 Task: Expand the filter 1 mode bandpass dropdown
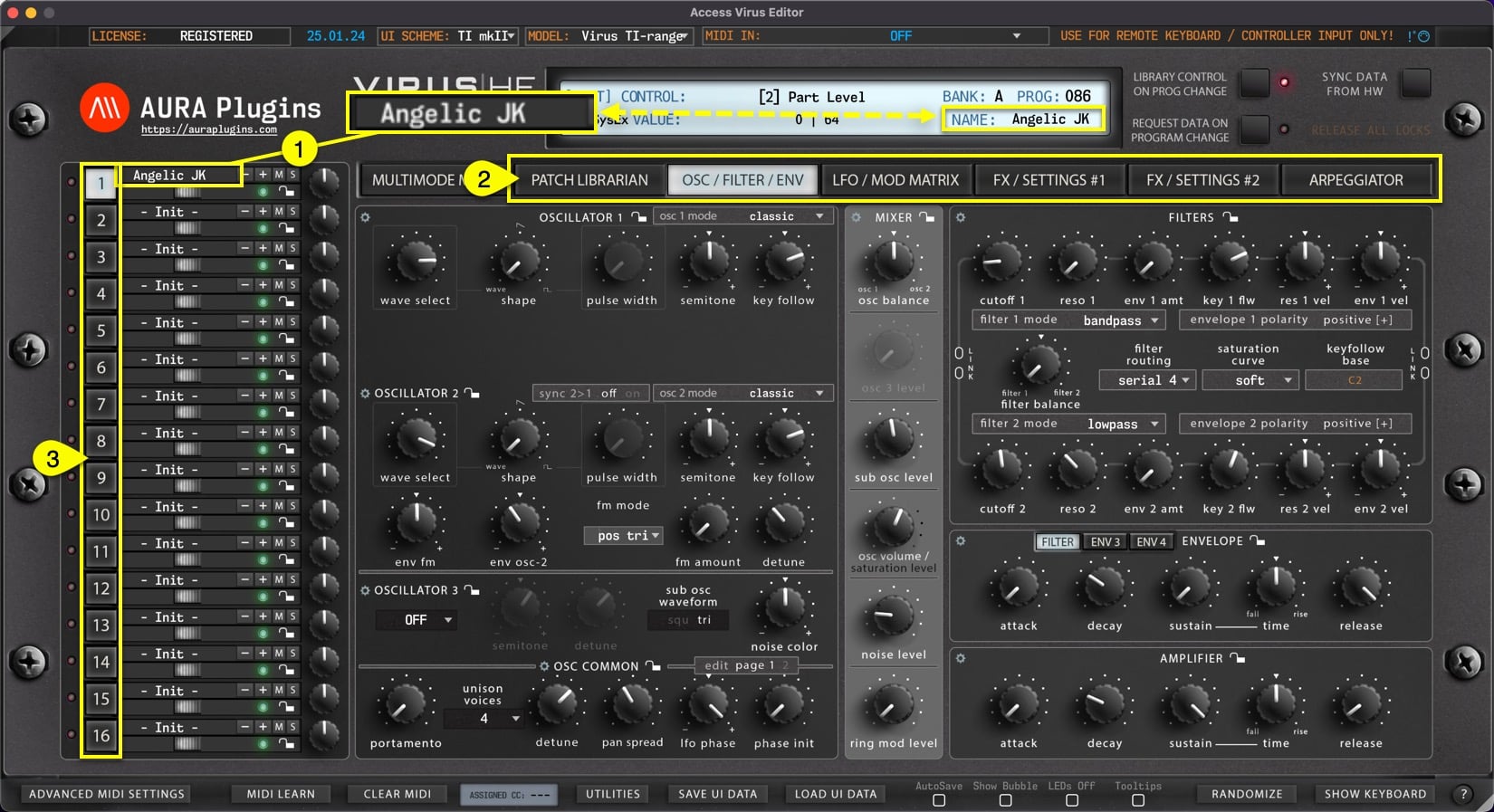pyautogui.click(x=1120, y=320)
